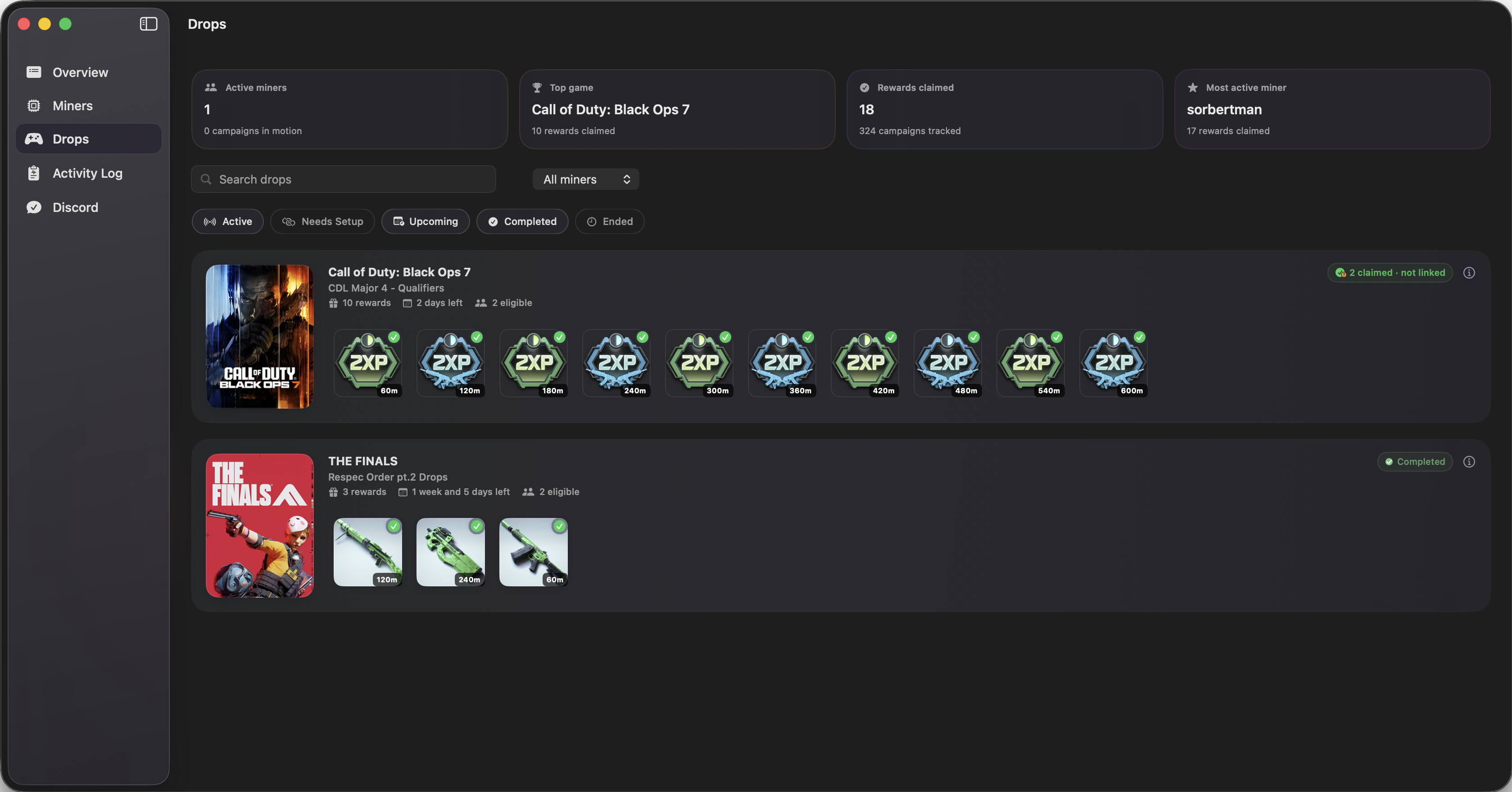Click the Active miners stat card
The image size is (1512, 792).
pyautogui.click(x=350, y=109)
